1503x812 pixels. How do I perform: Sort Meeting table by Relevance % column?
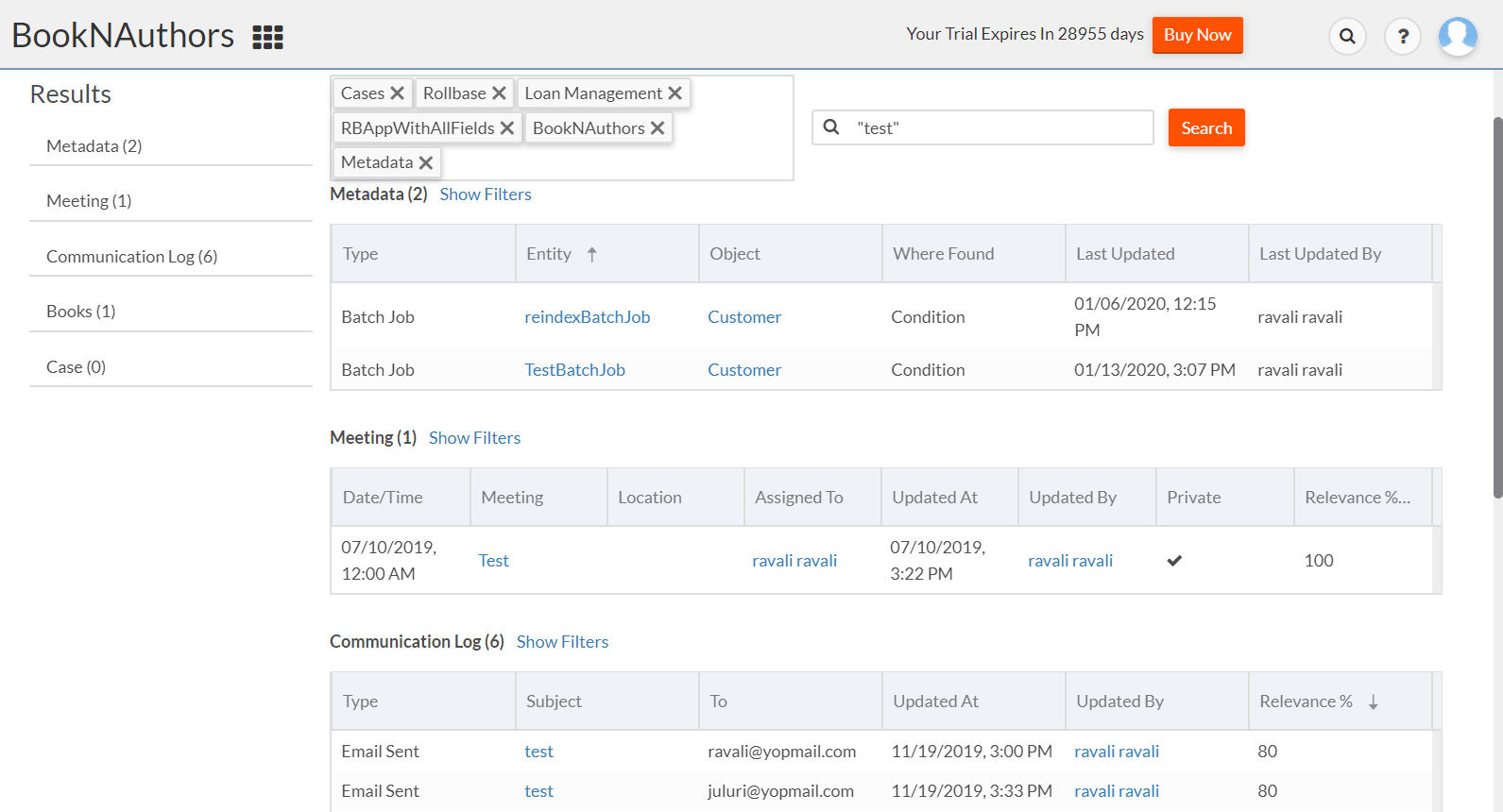1363,498
